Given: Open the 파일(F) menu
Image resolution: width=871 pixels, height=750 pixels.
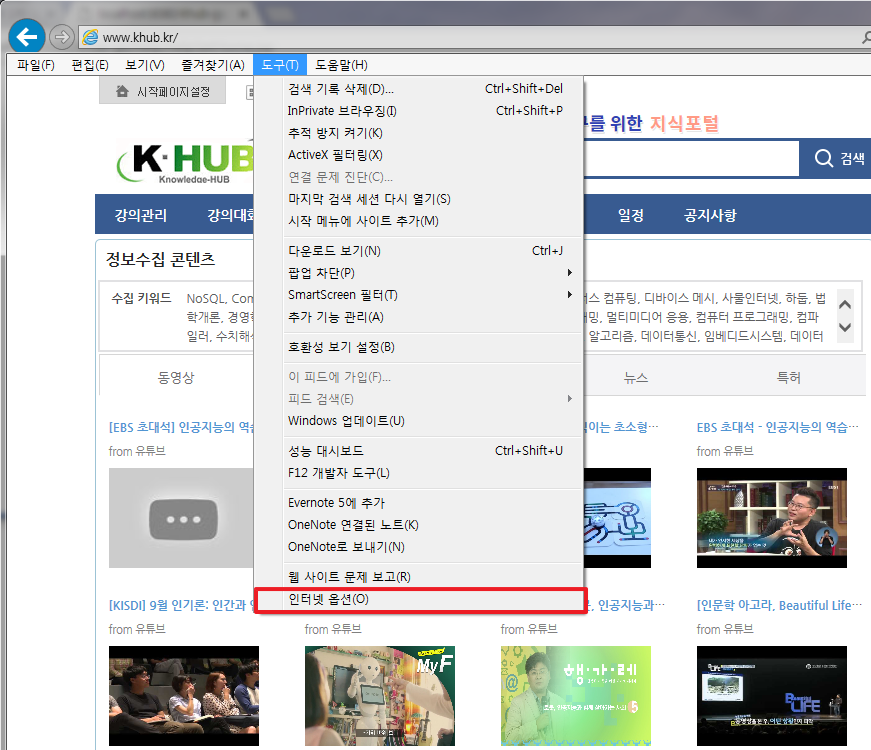Looking at the screenshot, I should click(x=36, y=65).
